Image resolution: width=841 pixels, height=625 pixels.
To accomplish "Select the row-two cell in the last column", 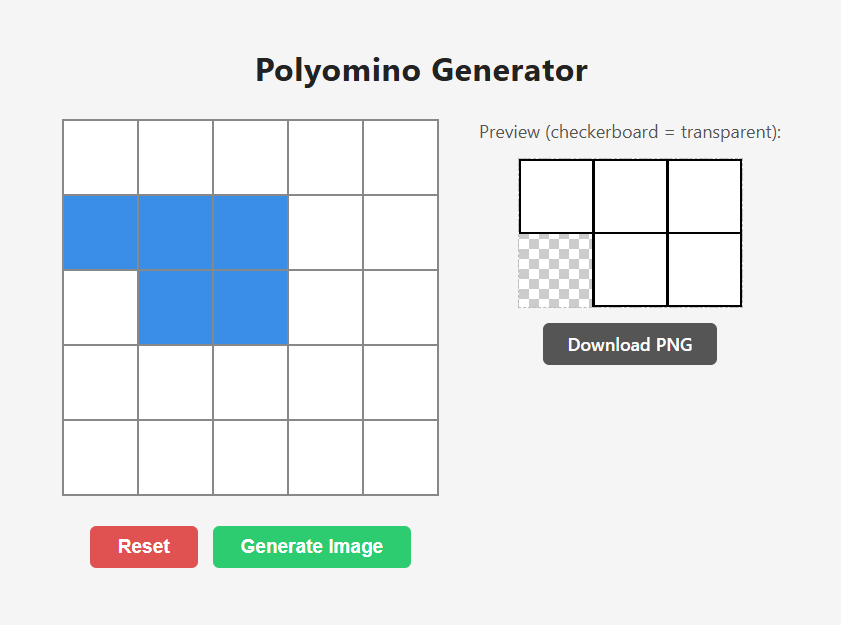I will pyautogui.click(x=400, y=233).
